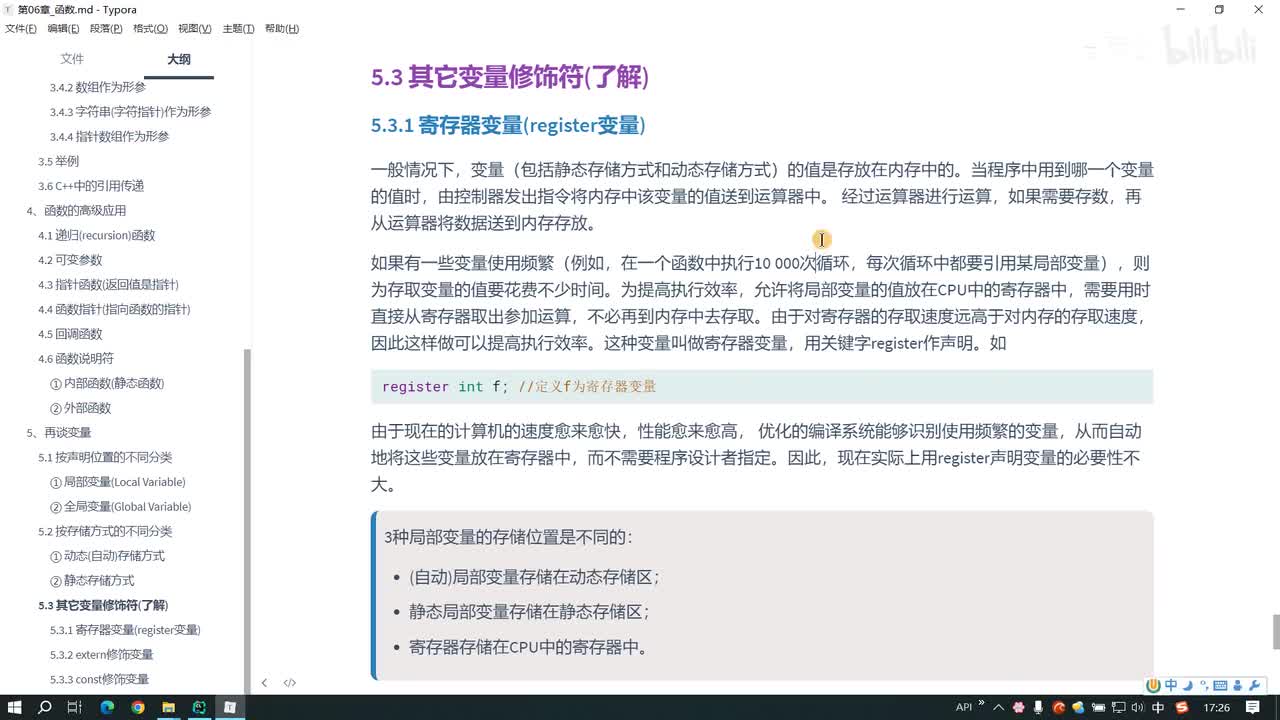Open the 视图(V) menu

[194, 29]
